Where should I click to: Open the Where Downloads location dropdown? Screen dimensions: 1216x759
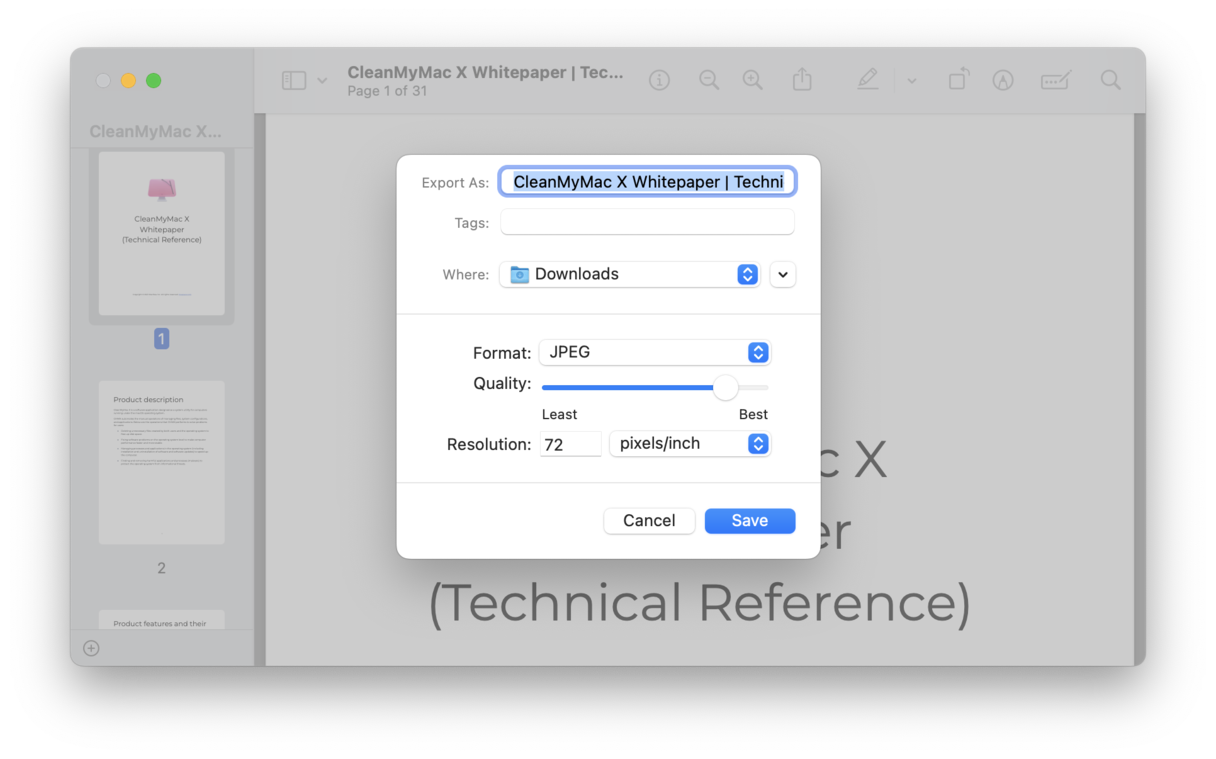630,274
